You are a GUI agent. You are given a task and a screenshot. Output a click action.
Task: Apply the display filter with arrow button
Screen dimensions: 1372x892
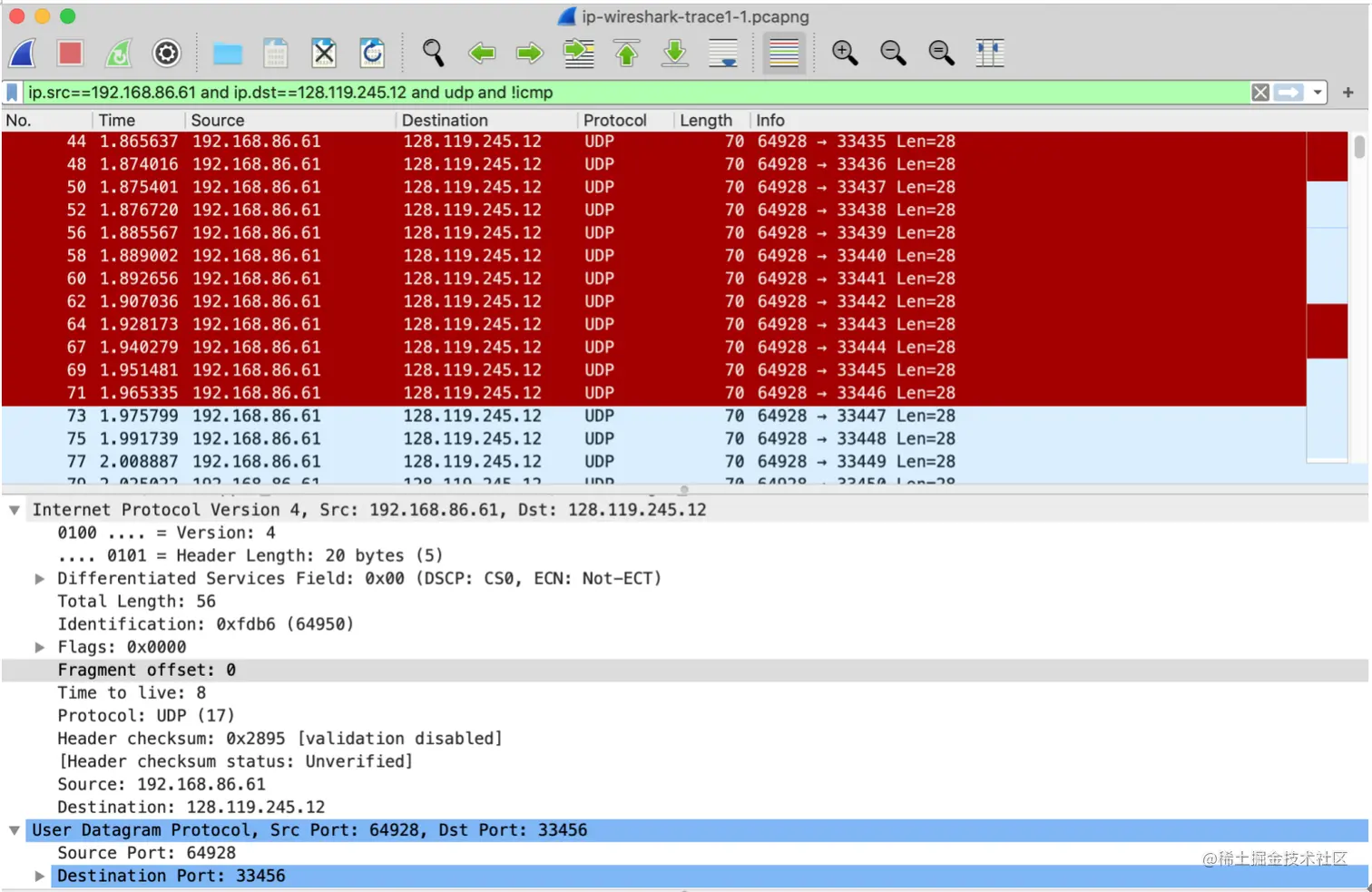pyautogui.click(x=1289, y=92)
